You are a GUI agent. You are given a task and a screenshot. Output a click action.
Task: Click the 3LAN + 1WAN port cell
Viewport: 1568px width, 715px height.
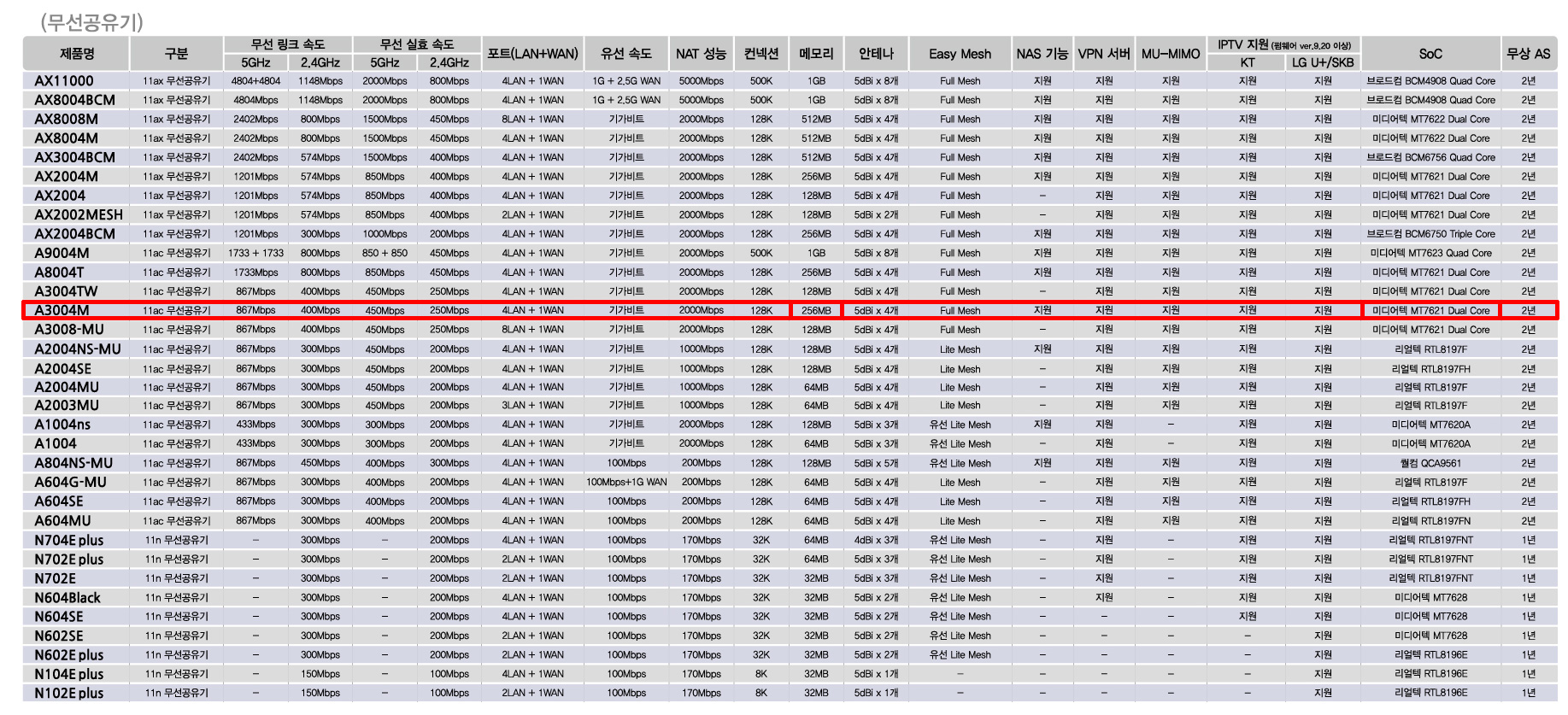pos(532,405)
